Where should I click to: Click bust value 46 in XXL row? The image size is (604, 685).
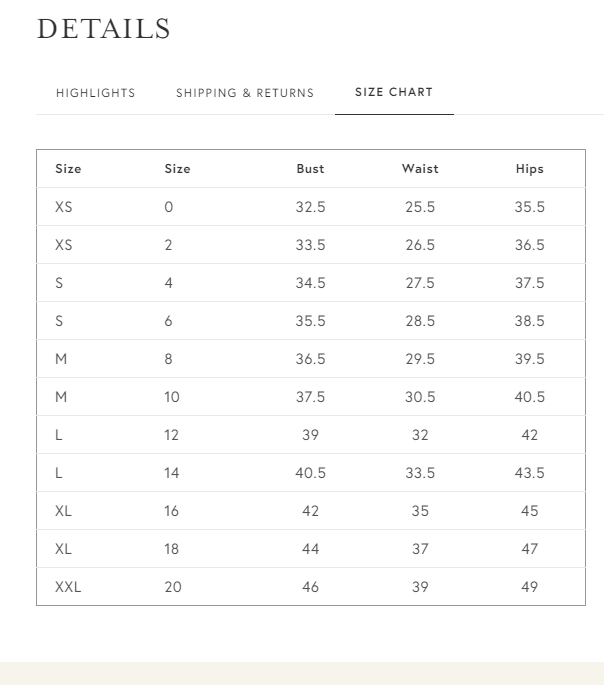(x=310, y=587)
